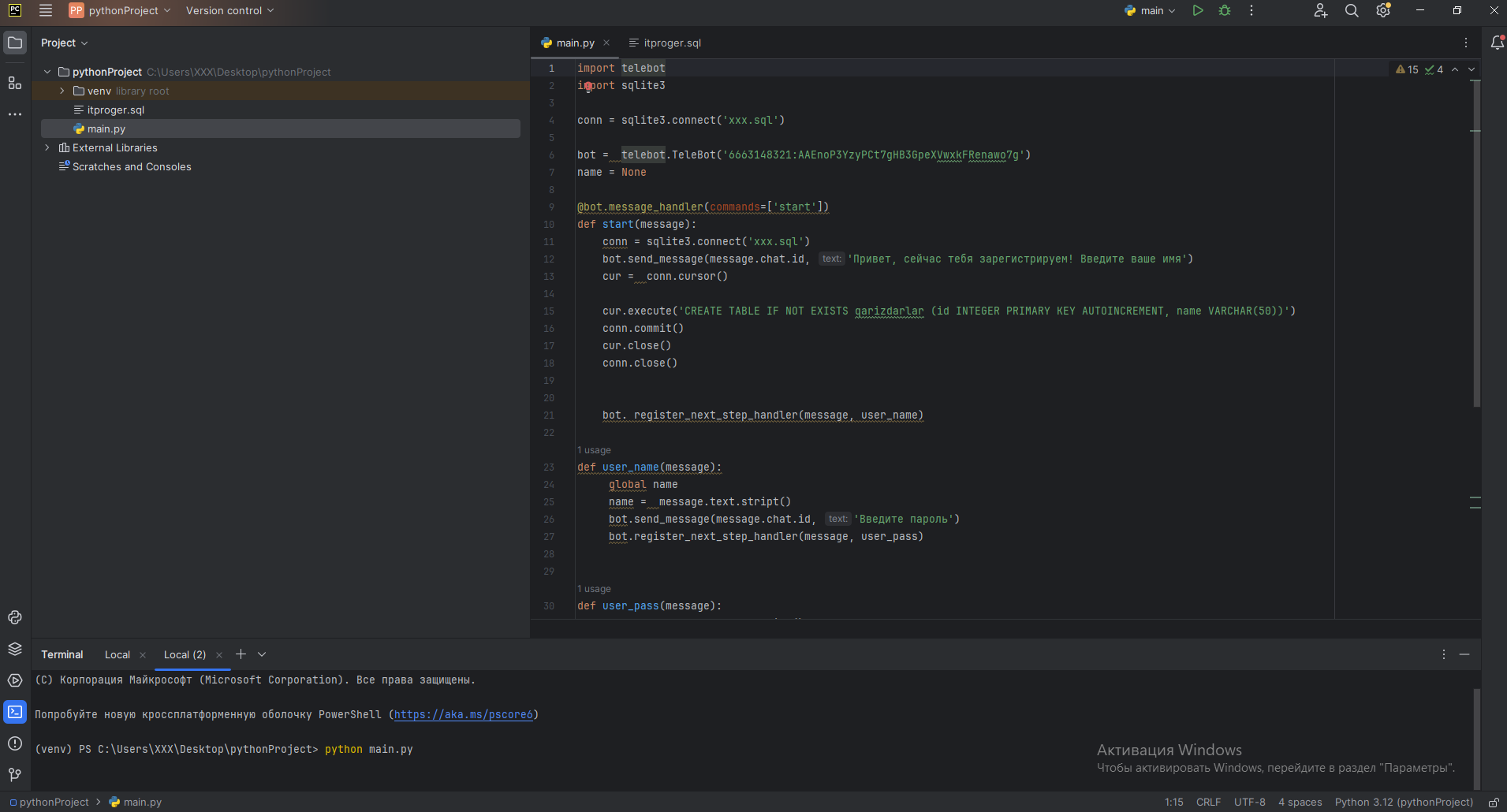Click the PyCharm app logo
This screenshot has width=1507, height=812.
coord(15,10)
